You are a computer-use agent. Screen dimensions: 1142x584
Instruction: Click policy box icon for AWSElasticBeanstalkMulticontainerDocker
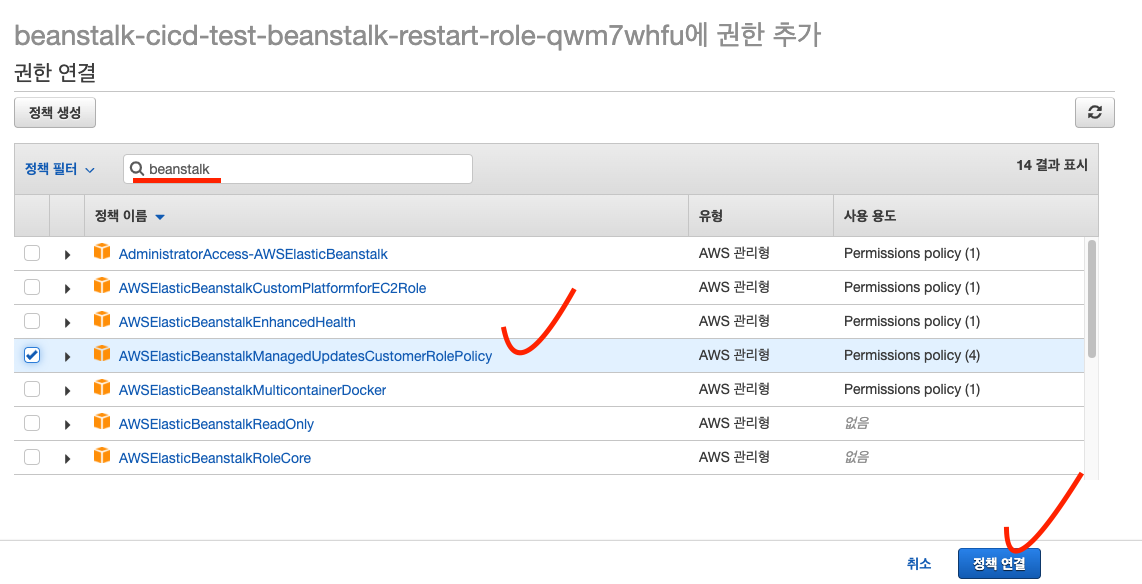102,387
